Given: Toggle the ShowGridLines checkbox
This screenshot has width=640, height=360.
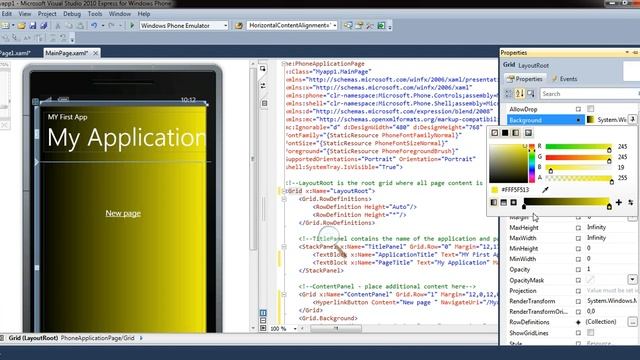Looking at the screenshot, I should pos(590,333).
